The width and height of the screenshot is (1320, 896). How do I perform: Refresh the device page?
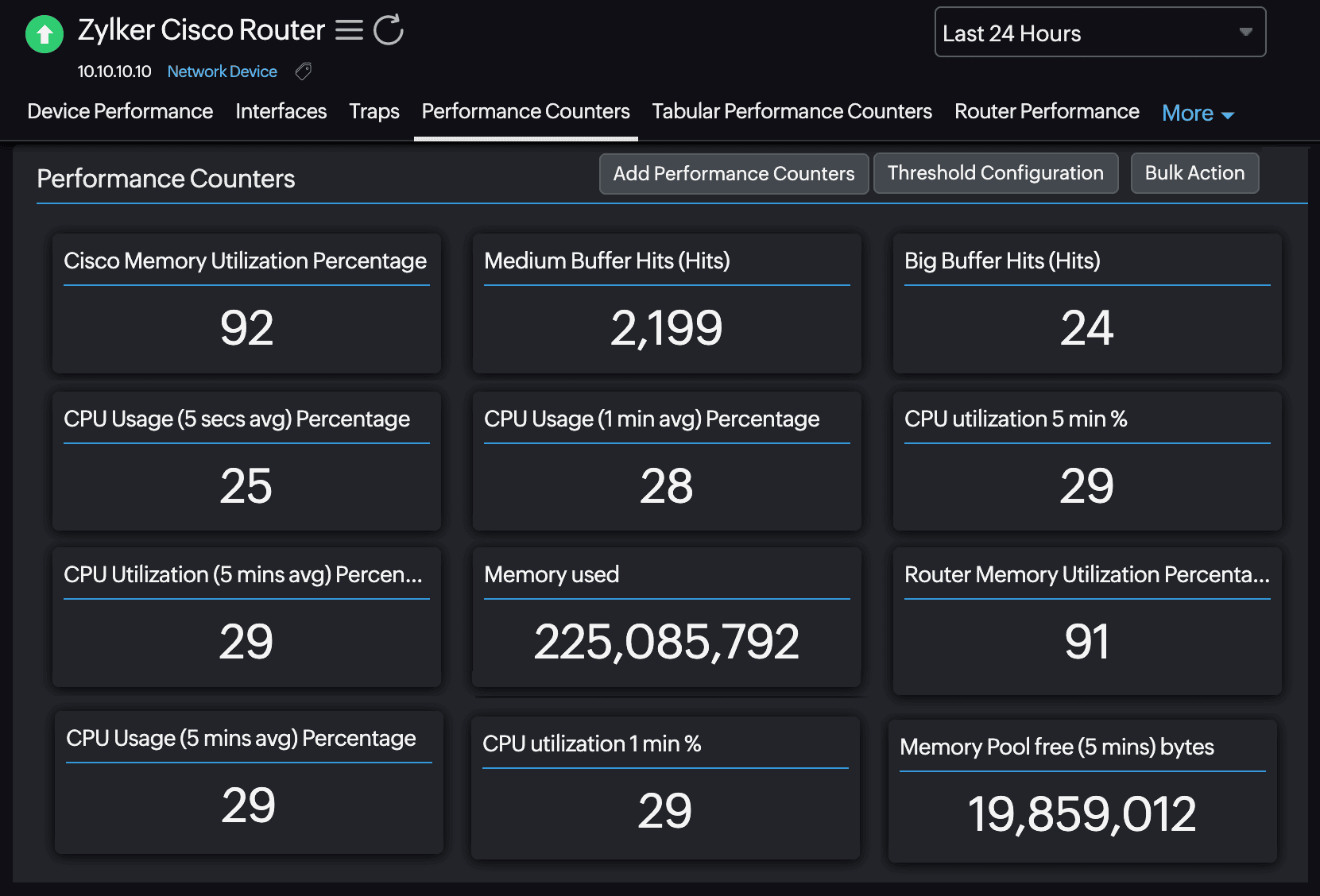[388, 30]
